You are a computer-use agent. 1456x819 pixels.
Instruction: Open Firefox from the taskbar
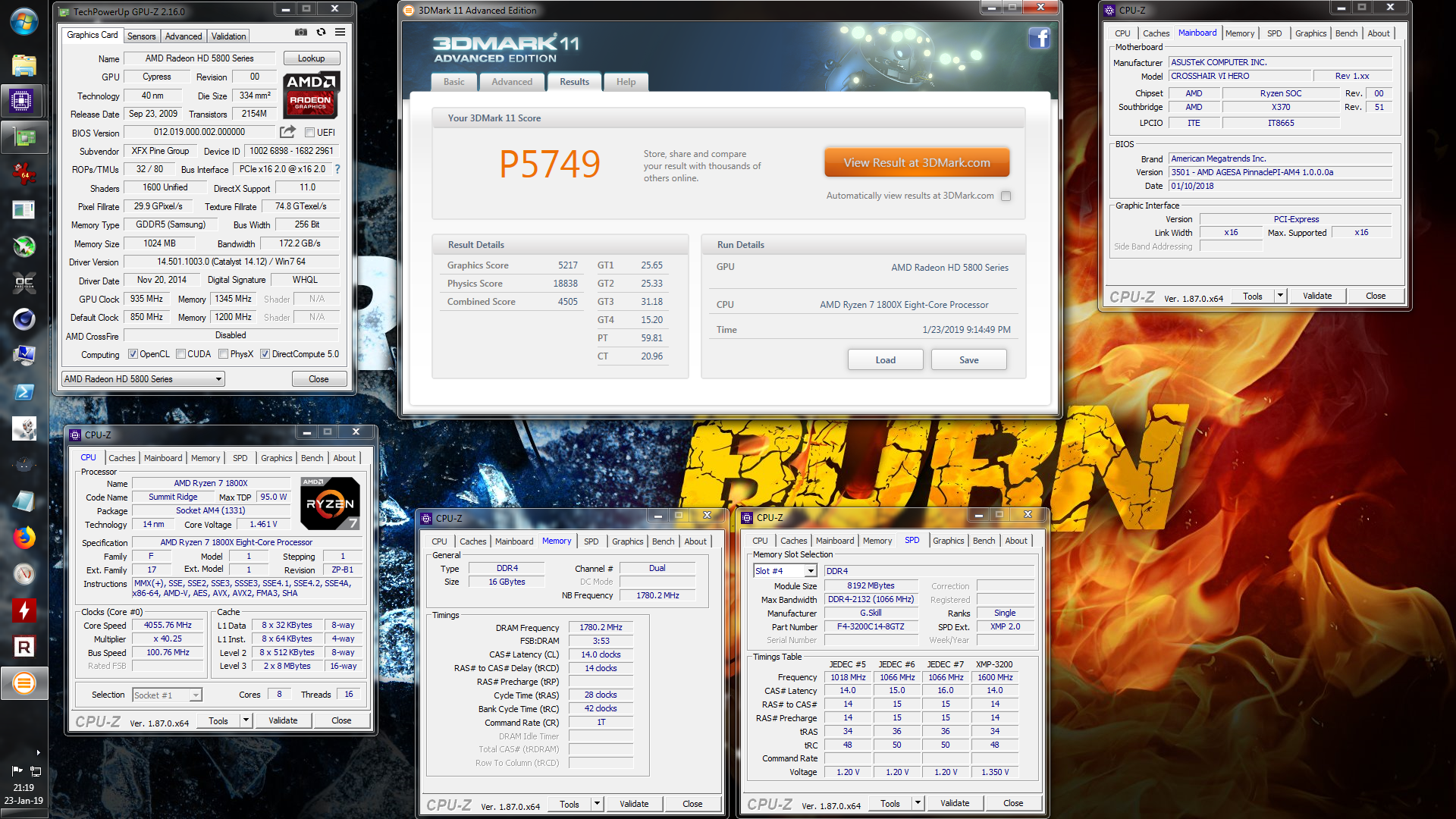pyautogui.click(x=24, y=538)
